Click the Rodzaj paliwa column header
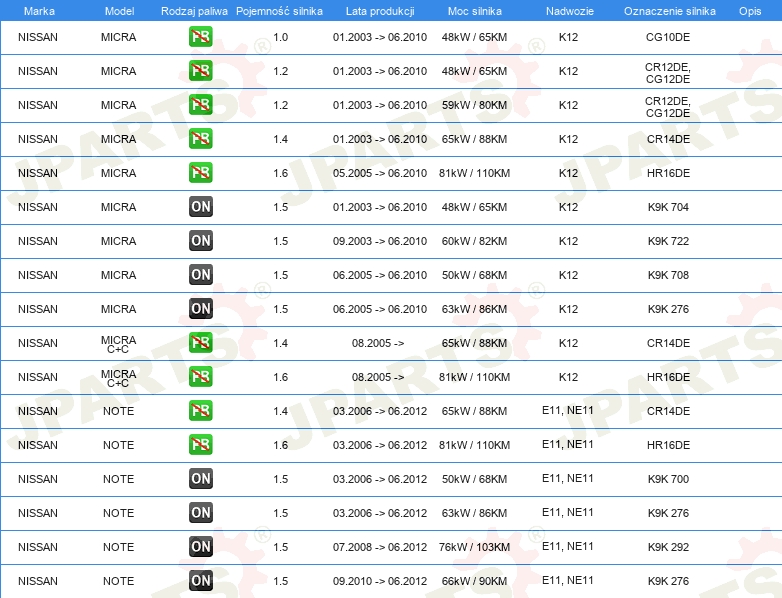Image resolution: width=782 pixels, height=598 pixels. 194,11
